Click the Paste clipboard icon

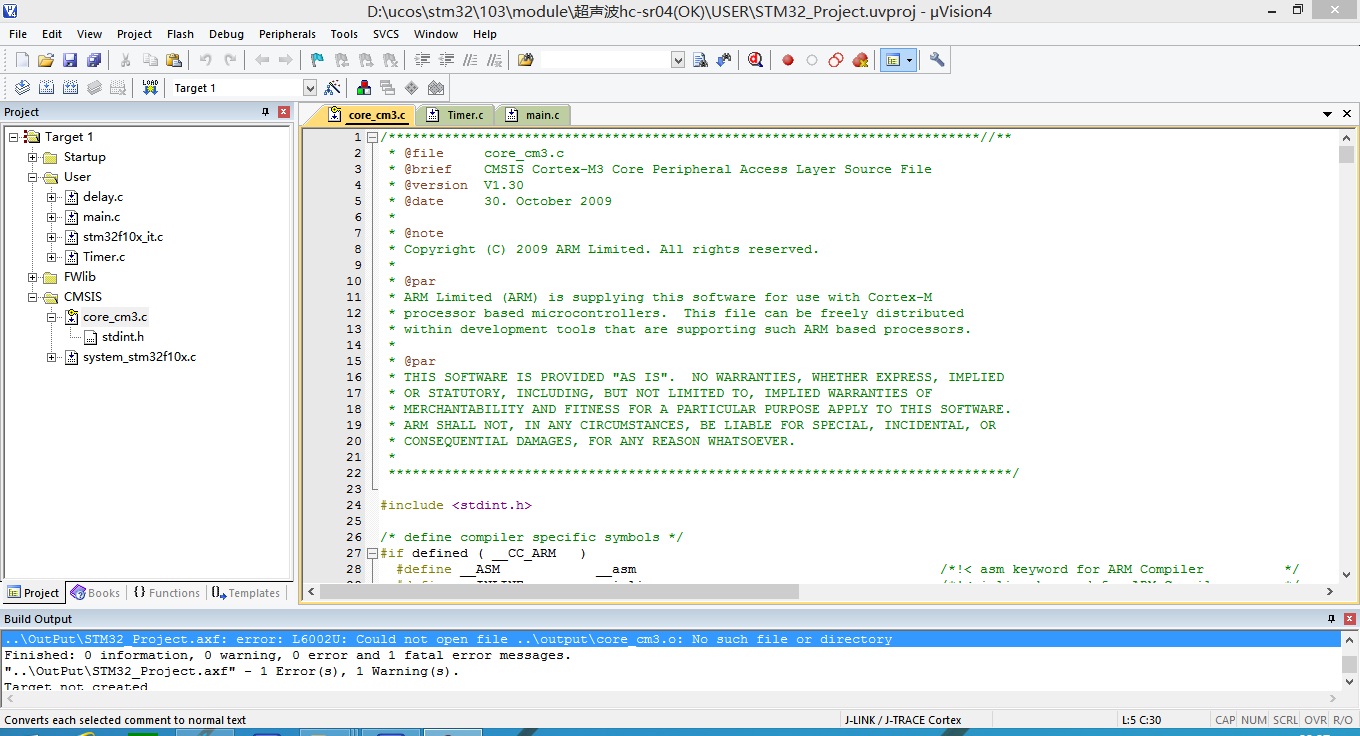click(174, 60)
